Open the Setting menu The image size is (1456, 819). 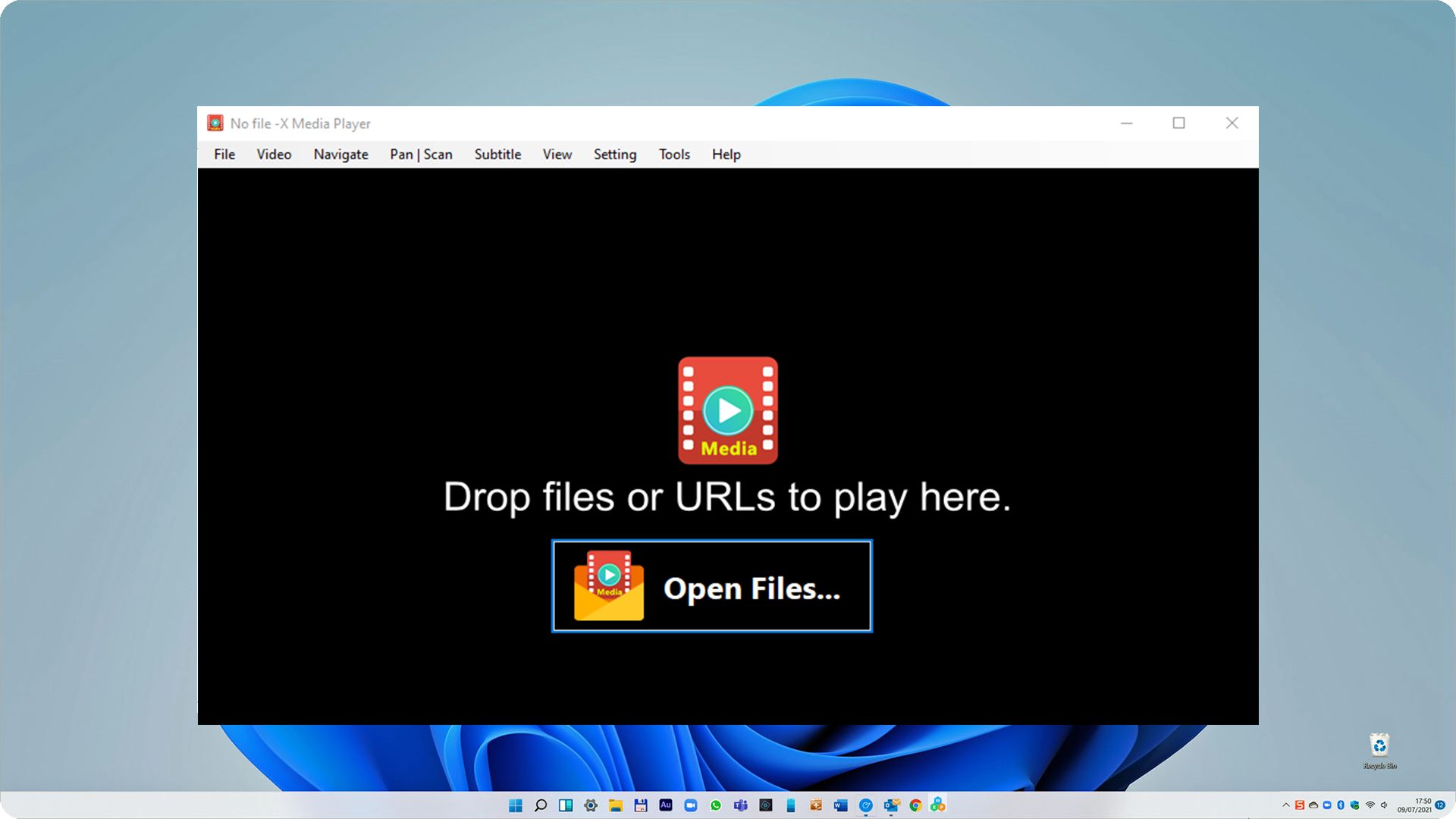614,154
